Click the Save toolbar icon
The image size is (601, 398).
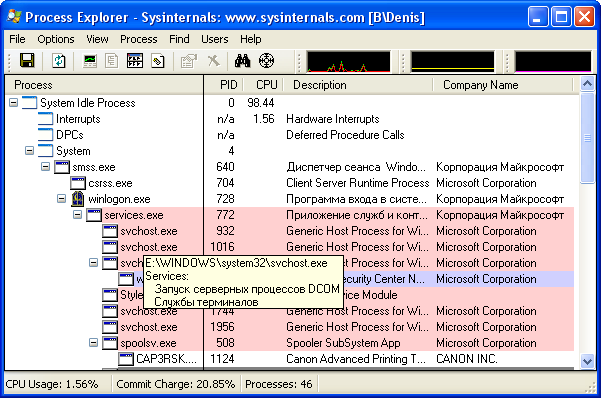click(27, 61)
